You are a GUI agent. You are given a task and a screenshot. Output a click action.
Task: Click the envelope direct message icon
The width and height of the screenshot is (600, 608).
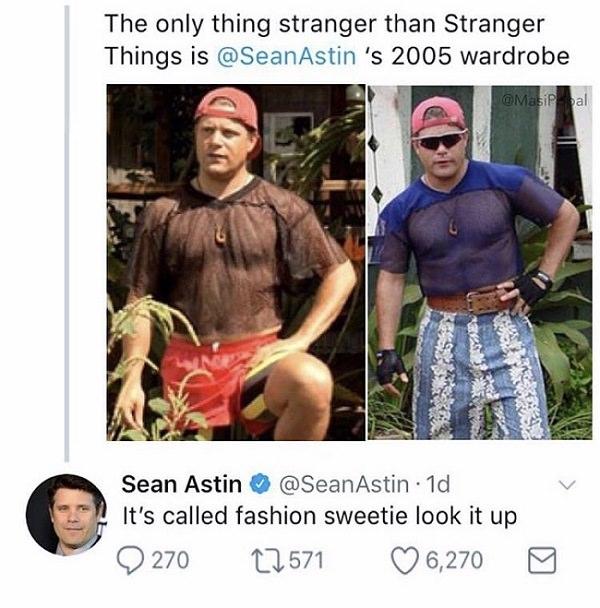(536, 560)
